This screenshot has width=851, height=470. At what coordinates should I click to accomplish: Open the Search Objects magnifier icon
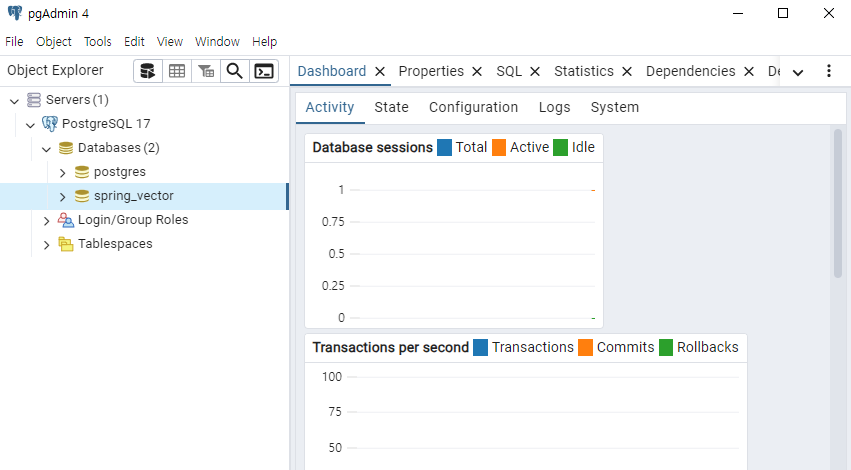[x=234, y=71]
